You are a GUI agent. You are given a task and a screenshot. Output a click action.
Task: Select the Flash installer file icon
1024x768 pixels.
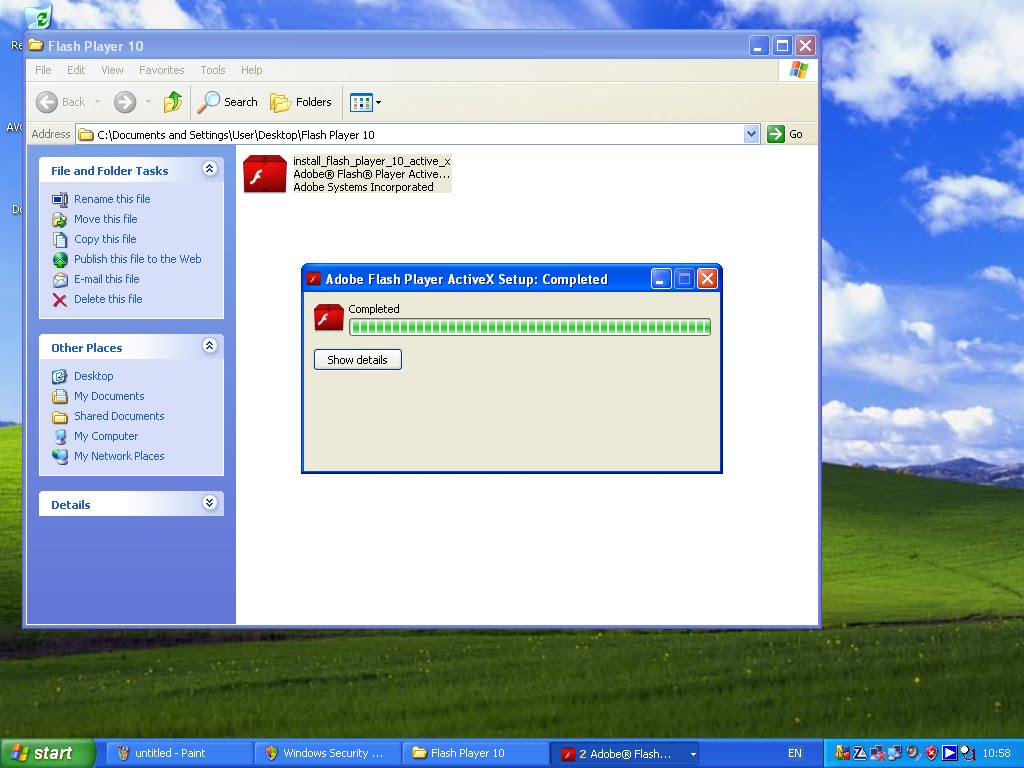(264, 174)
